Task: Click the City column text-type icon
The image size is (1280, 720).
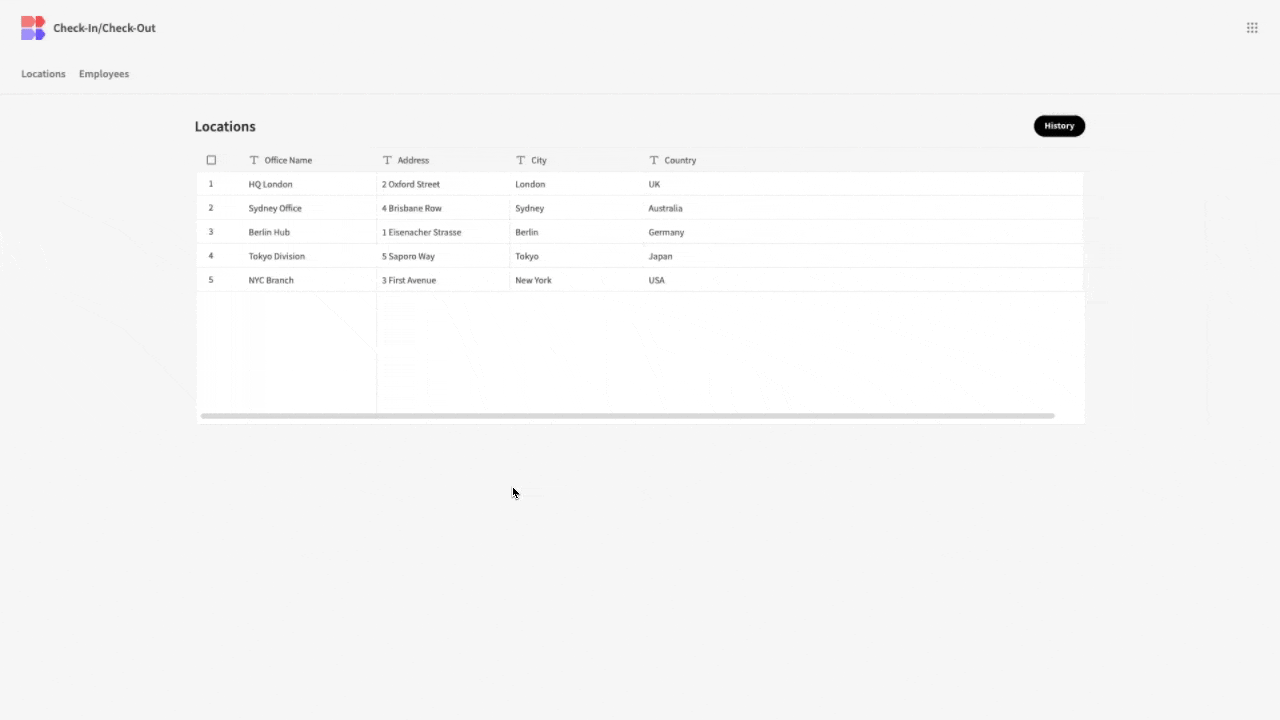Action: click(x=521, y=160)
